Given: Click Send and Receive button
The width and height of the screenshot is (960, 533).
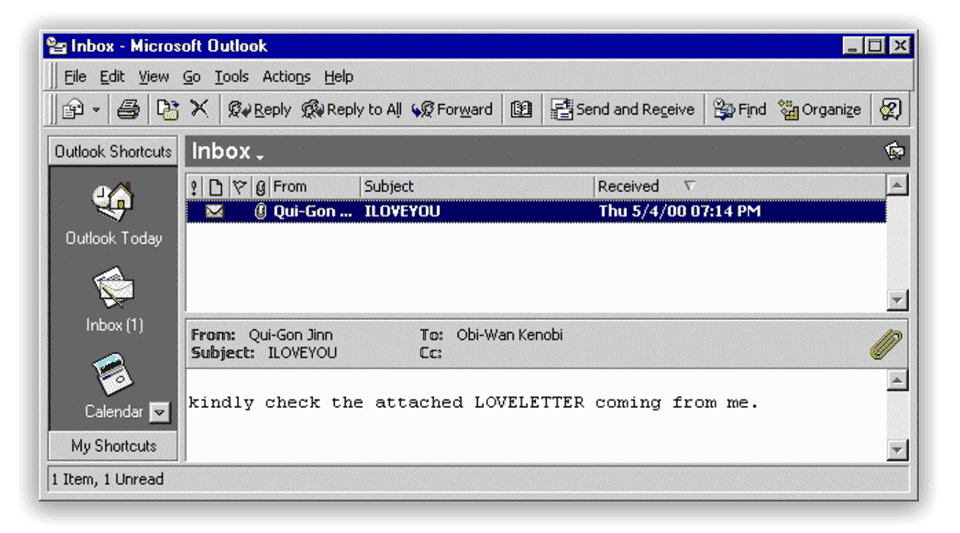Looking at the screenshot, I should (x=622, y=110).
